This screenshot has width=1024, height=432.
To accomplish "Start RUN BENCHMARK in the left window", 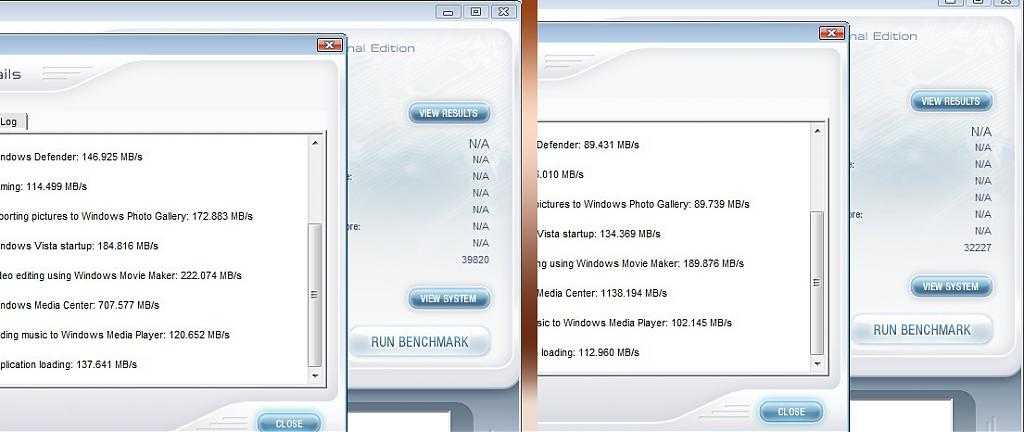I will [x=419, y=342].
